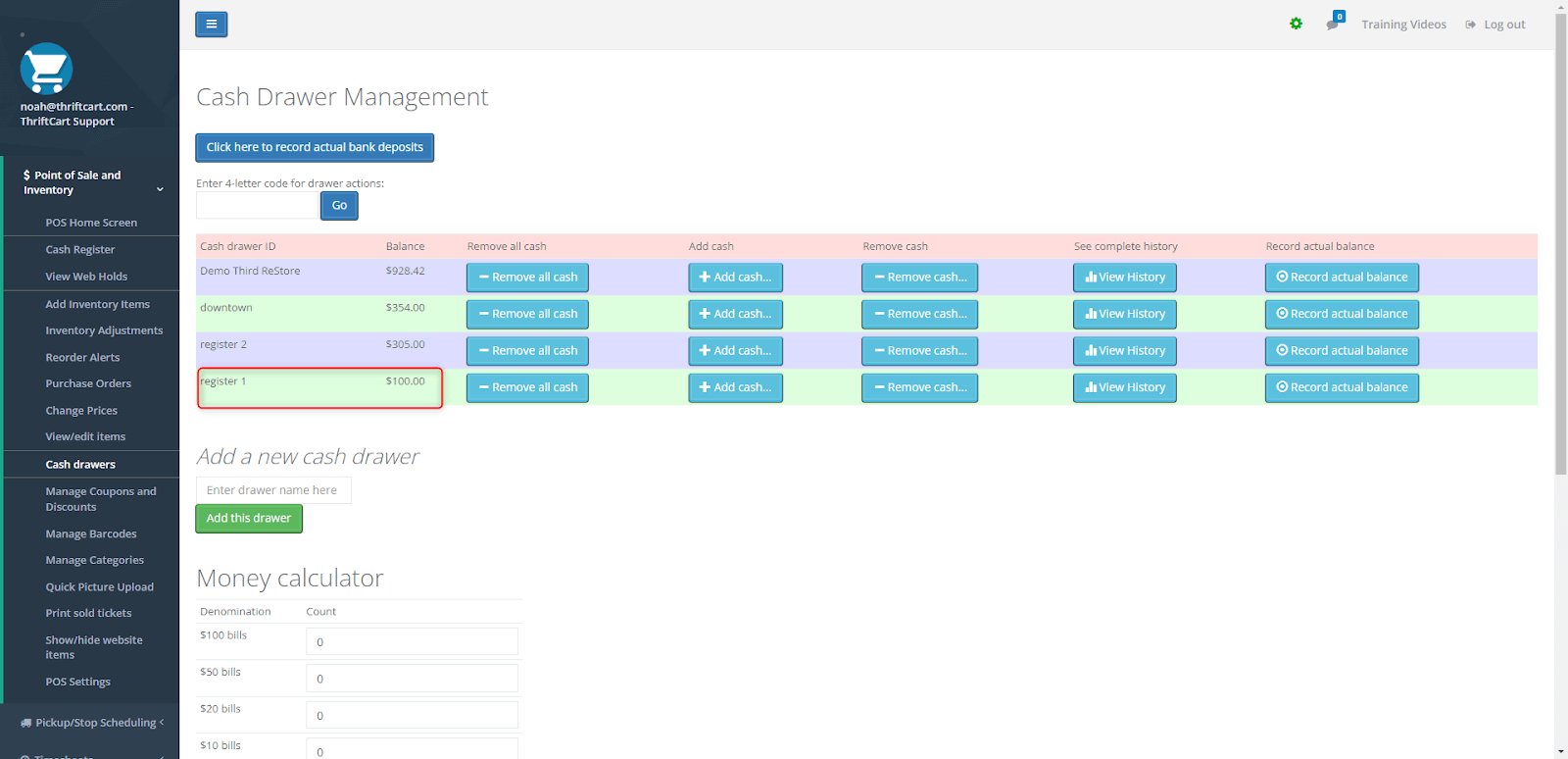Remove all cash from register 1
Image resolution: width=1568 pixels, height=759 pixels.
coord(527,387)
